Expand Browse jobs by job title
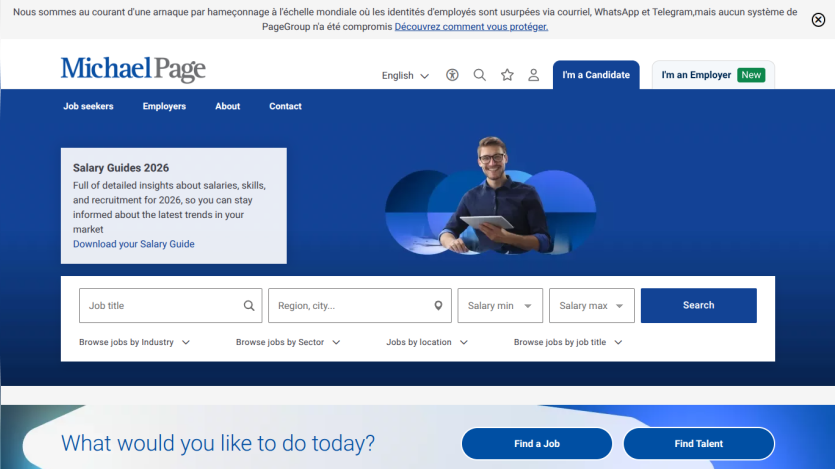835x469 pixels. 568,342
